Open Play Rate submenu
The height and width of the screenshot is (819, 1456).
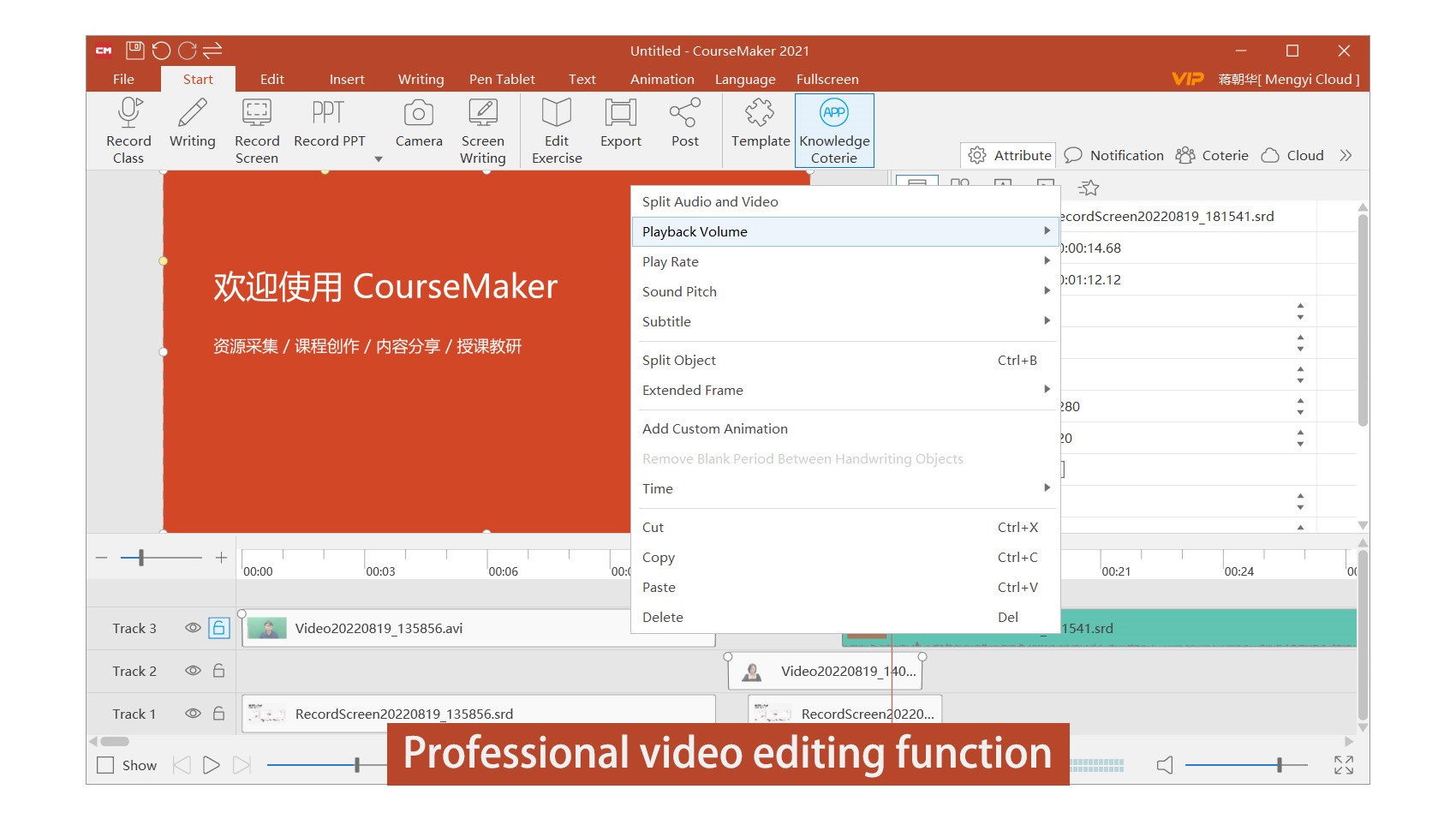845,261
